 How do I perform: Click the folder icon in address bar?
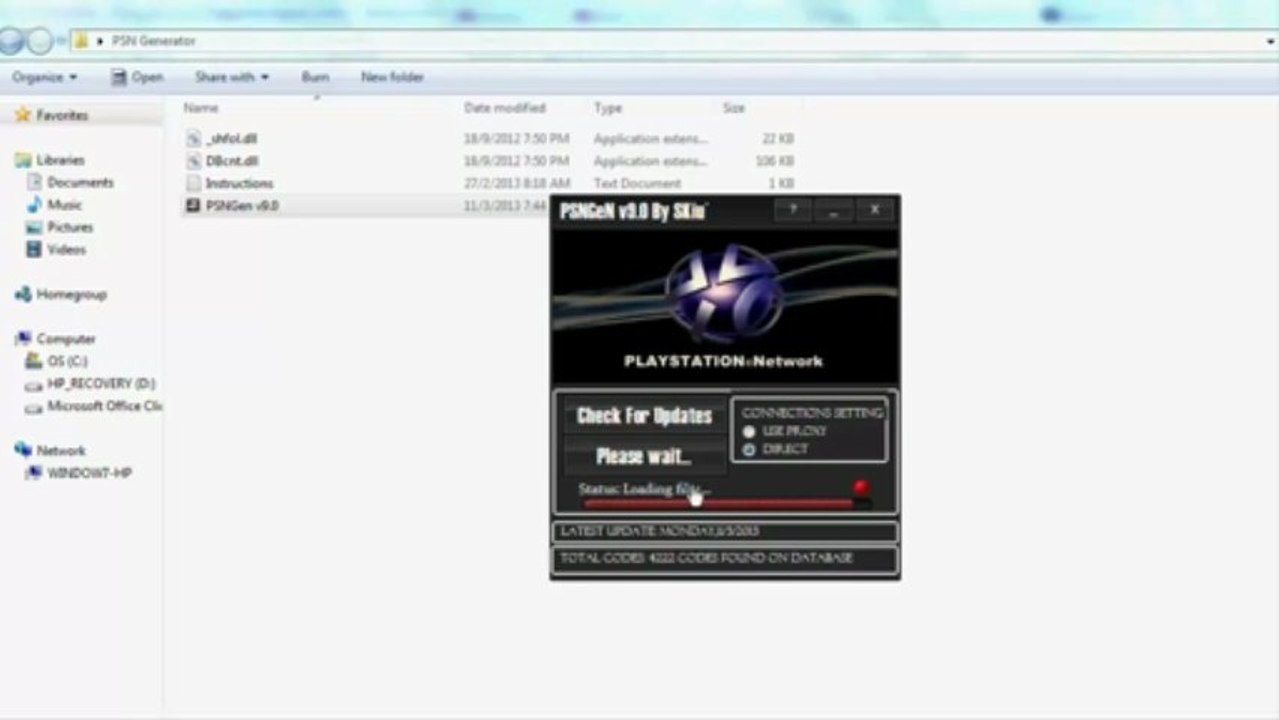81,41
